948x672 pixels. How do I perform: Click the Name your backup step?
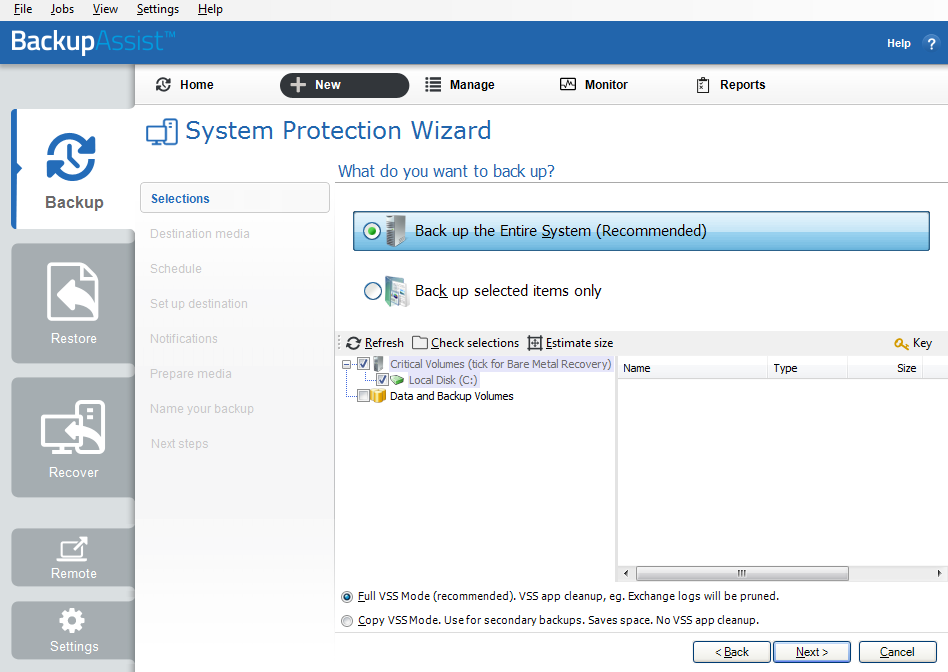pyautogui.click(x=202, y=409)
